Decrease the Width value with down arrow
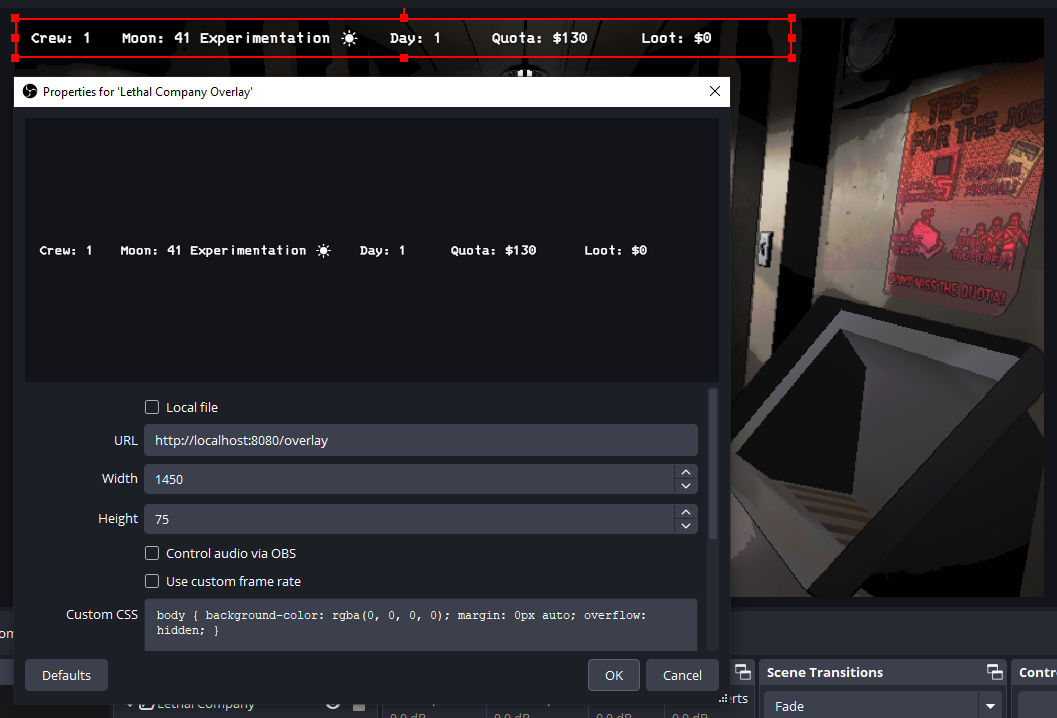Viewport: 1057px width, 718px height. pos(686,486)
